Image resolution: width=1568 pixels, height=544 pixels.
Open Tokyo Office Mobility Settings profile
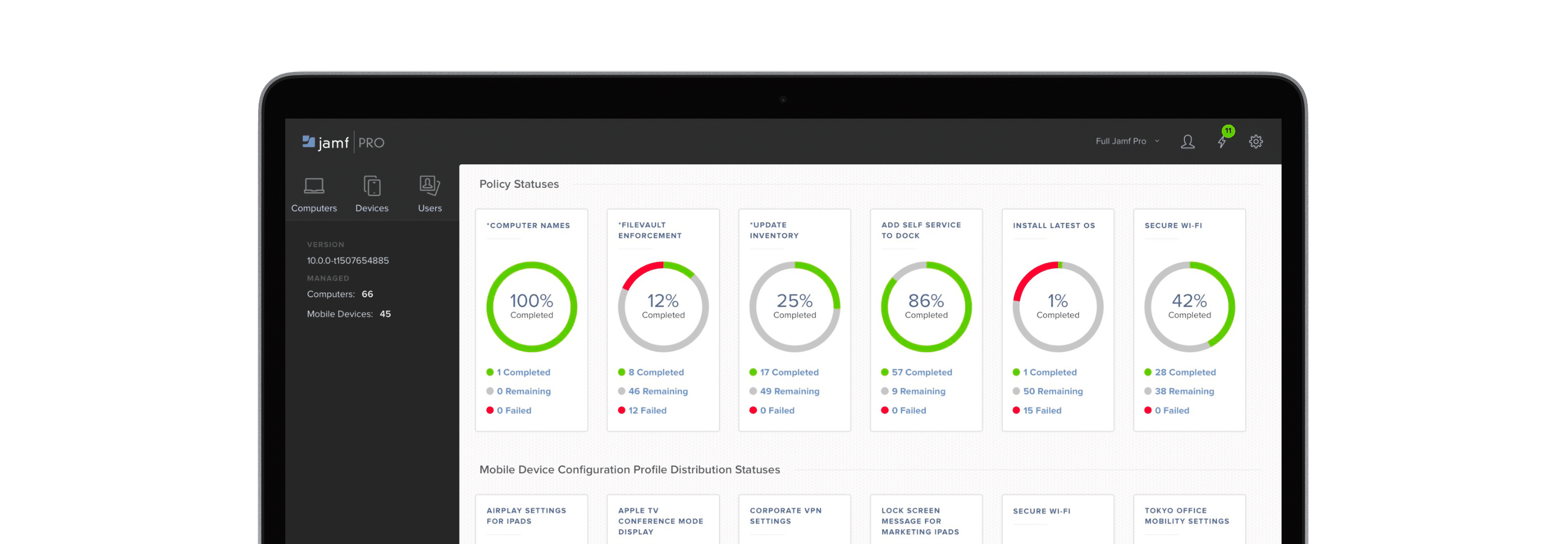coord(1186,516)
